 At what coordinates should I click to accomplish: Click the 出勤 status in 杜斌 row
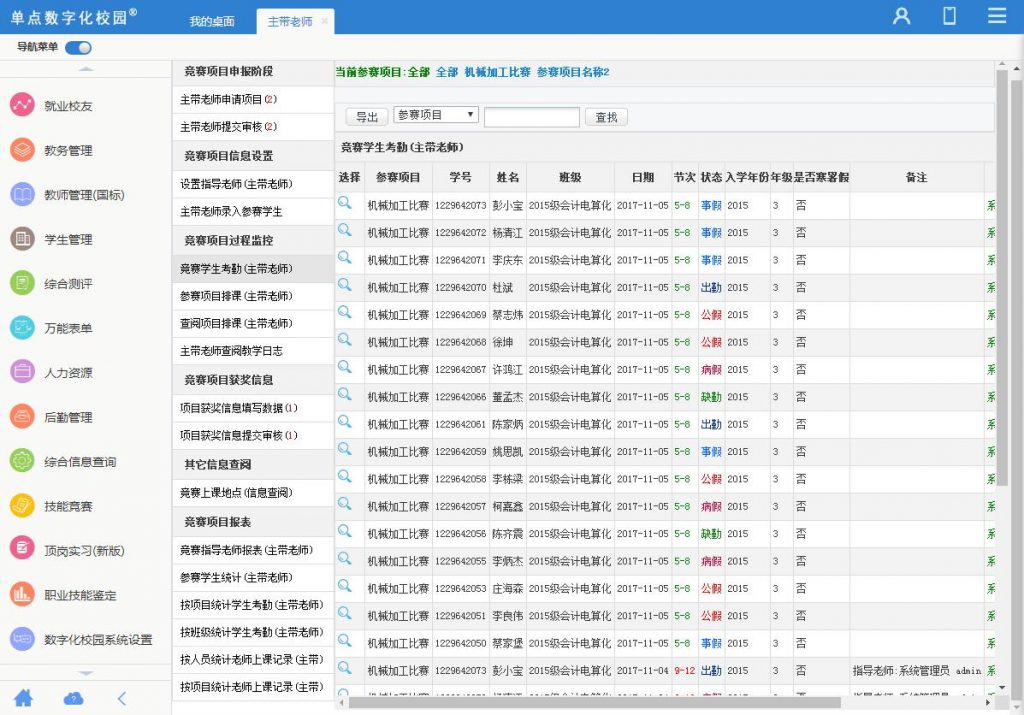[711, 287]
